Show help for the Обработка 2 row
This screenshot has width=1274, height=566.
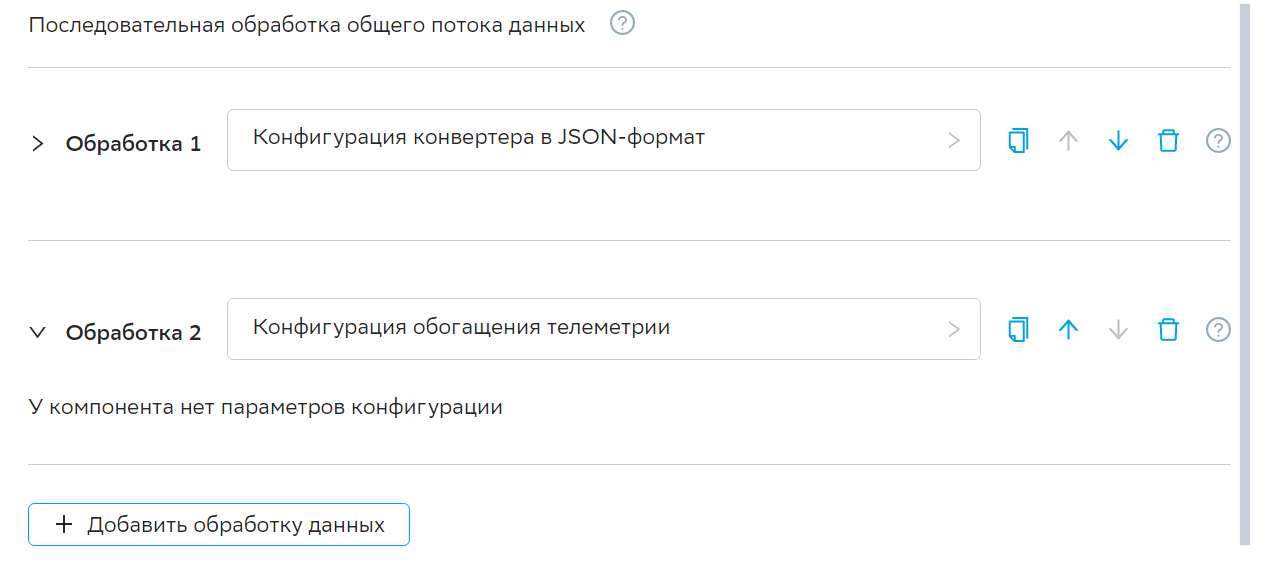coord(1217,329)
